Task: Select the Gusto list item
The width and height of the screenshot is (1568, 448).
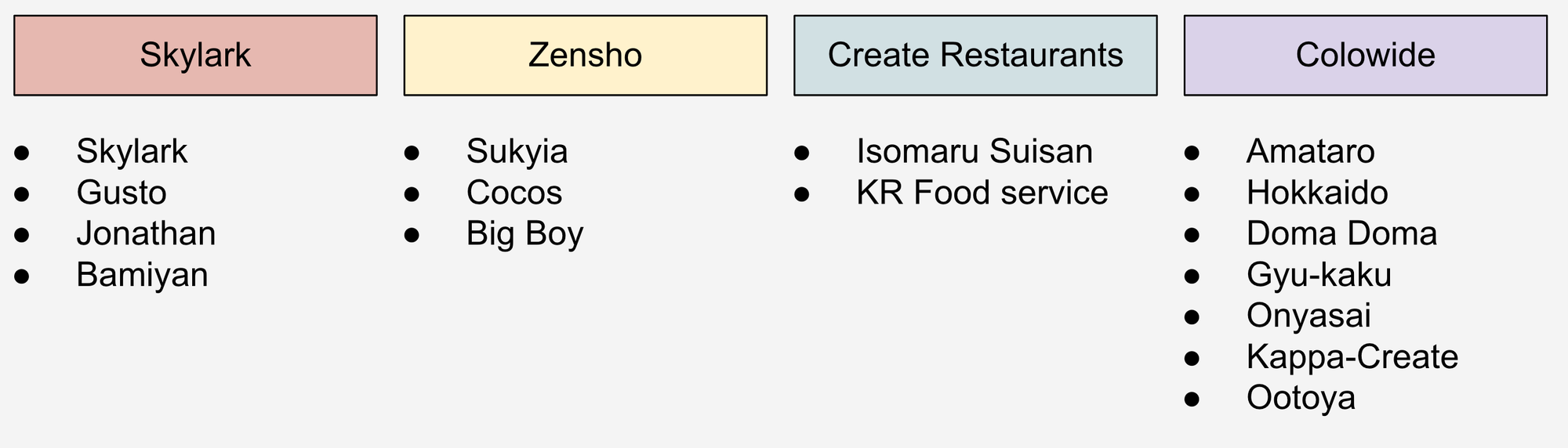Action: click(122, 193)
